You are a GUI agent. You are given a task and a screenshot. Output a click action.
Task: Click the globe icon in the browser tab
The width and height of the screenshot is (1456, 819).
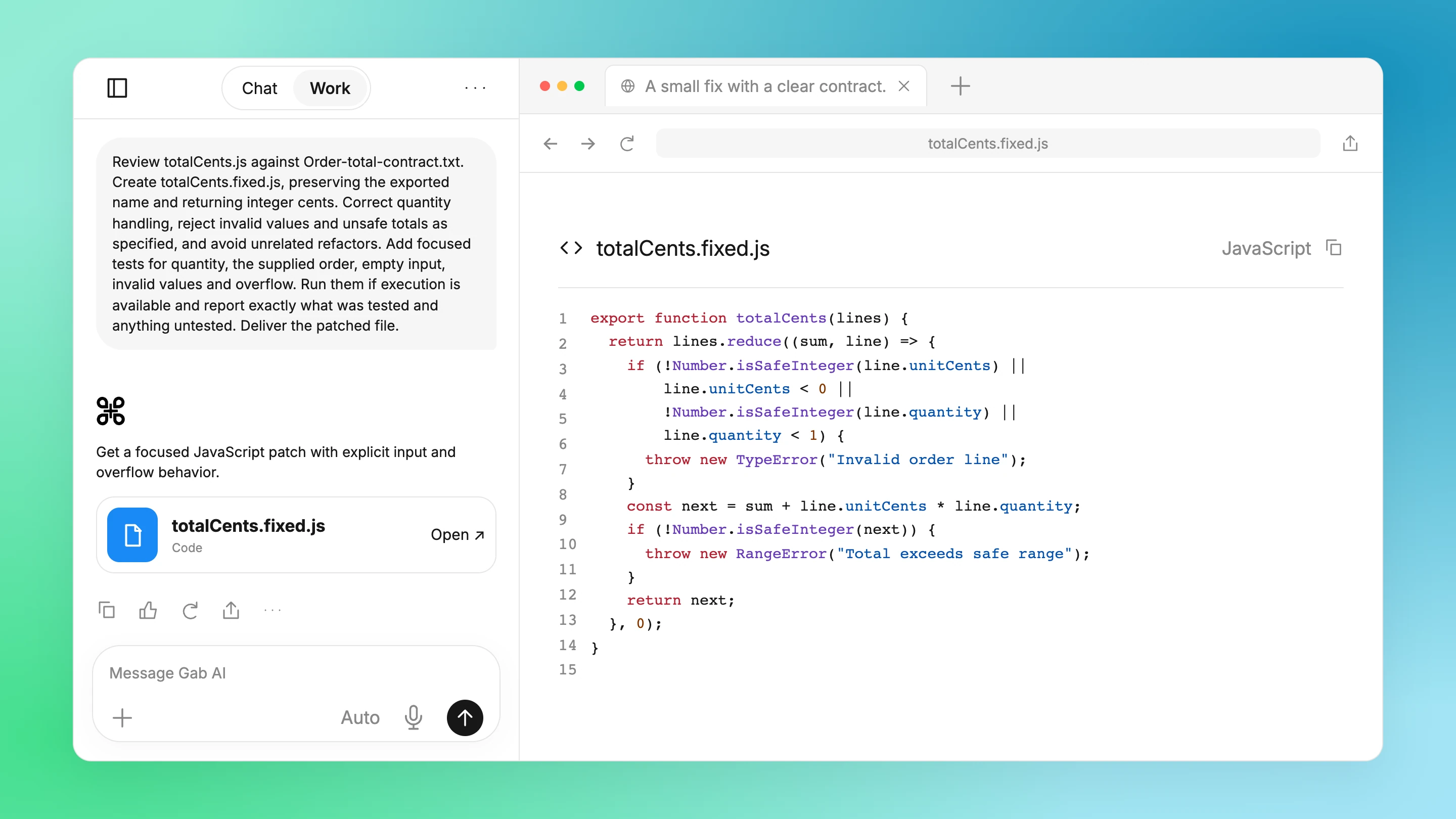coord(627,86)
